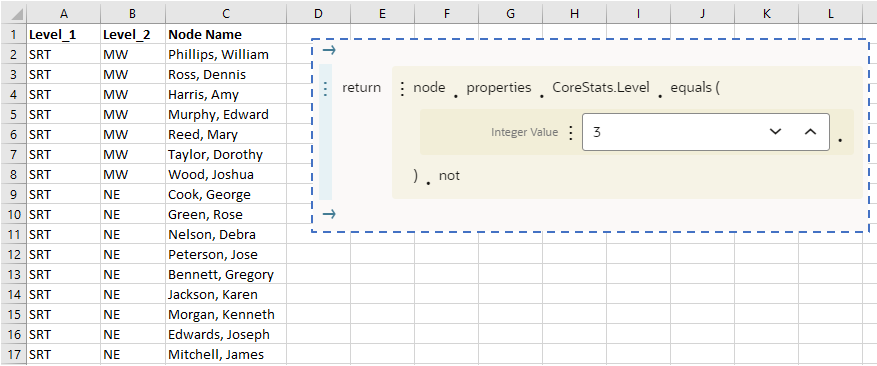Select column C header

point(226,14)
